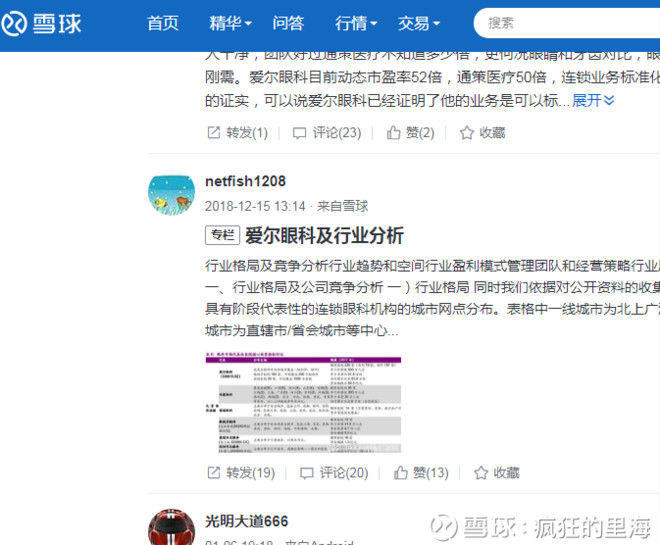This screenshot has width=660, height=545.
Task: Expand full post via 展开 link
Action: [593, 101]
